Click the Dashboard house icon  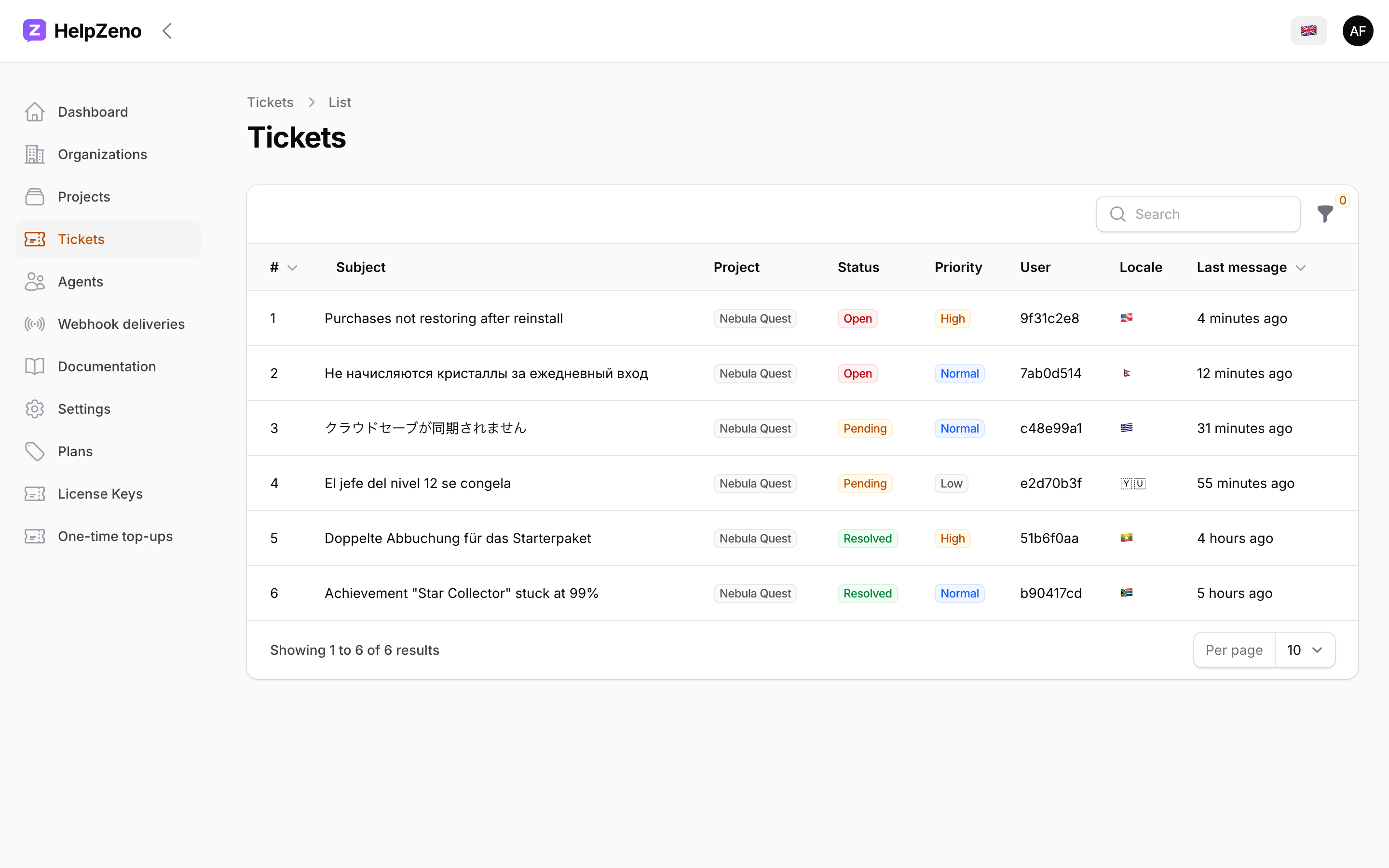click(34, 112)
